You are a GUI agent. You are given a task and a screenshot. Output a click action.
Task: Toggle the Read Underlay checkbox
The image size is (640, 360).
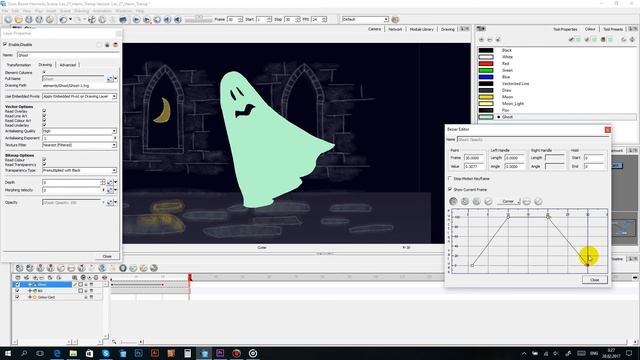(x=44, y=125)
